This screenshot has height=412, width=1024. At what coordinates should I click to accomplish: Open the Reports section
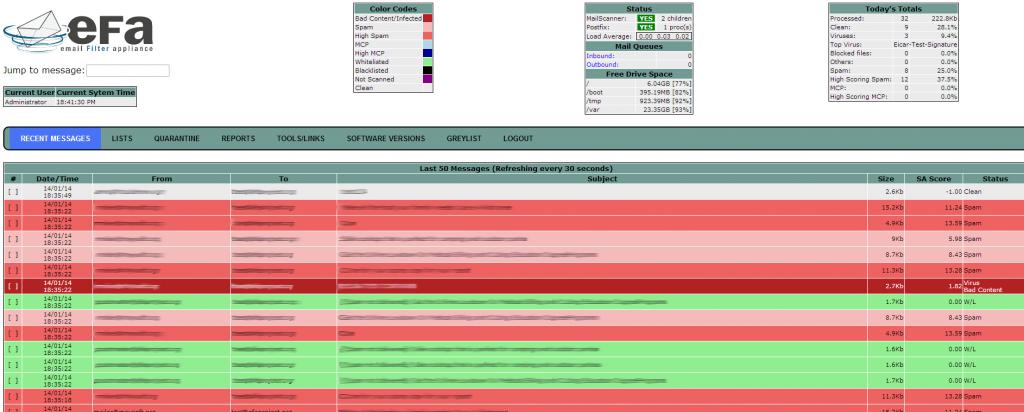pyautogui.click(x=238, y=138)
